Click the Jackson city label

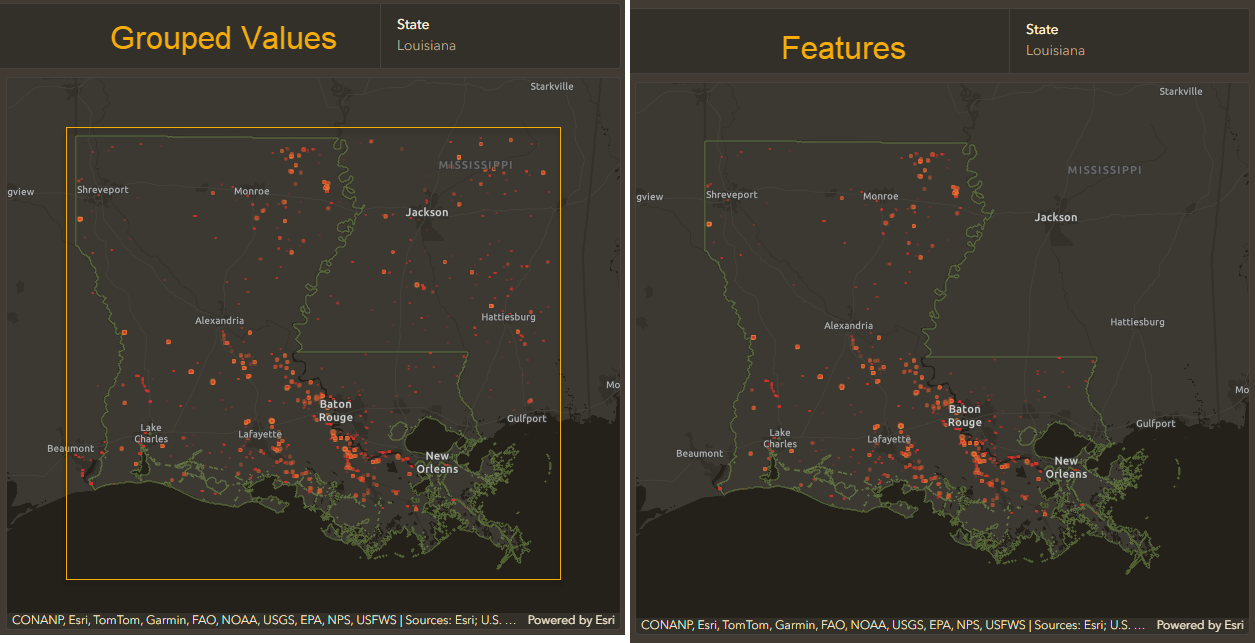pos(427,211)
